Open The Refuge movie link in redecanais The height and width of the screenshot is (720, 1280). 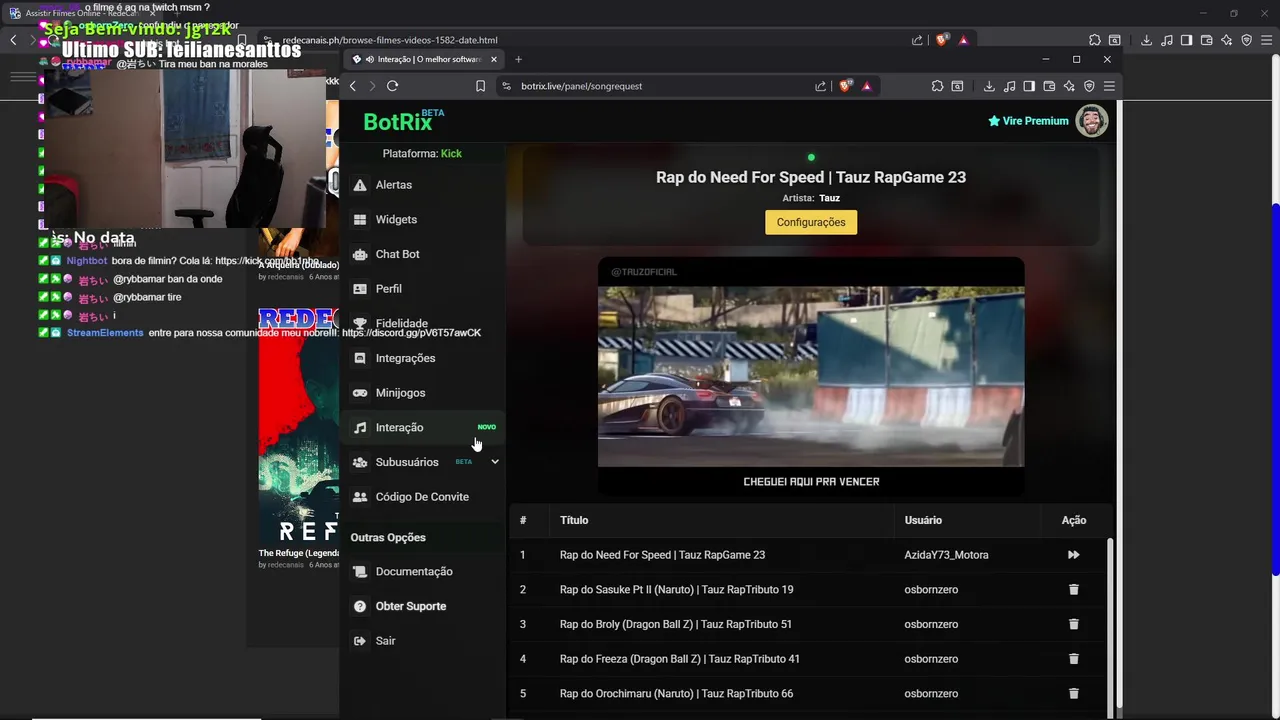pos(298,553)
